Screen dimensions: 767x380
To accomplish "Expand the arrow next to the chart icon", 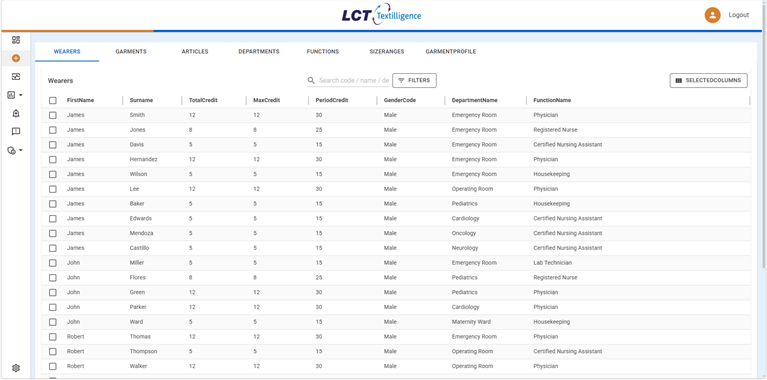I will (x=21, y=95).
